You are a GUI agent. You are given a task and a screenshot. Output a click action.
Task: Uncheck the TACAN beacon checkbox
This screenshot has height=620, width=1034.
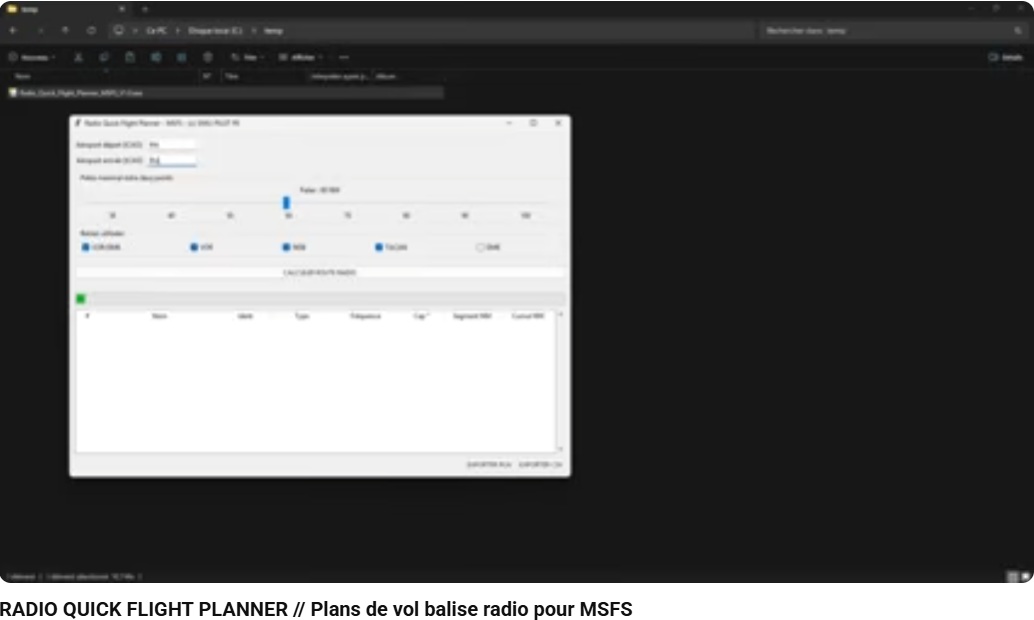(379, 247)
